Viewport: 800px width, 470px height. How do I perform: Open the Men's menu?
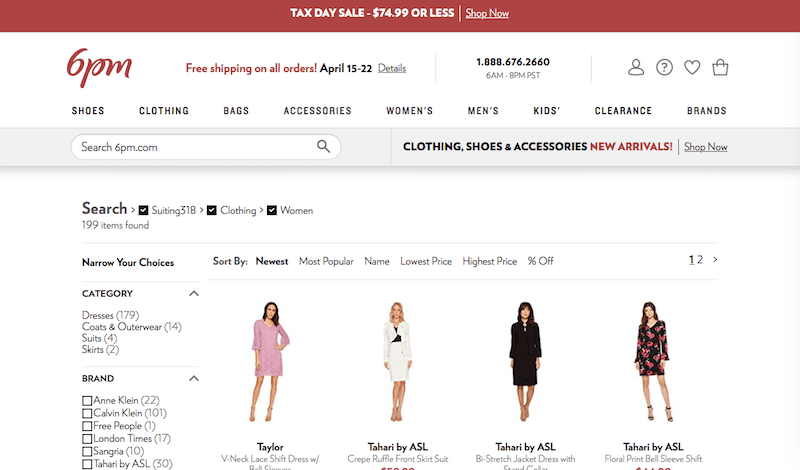(483, 111)
